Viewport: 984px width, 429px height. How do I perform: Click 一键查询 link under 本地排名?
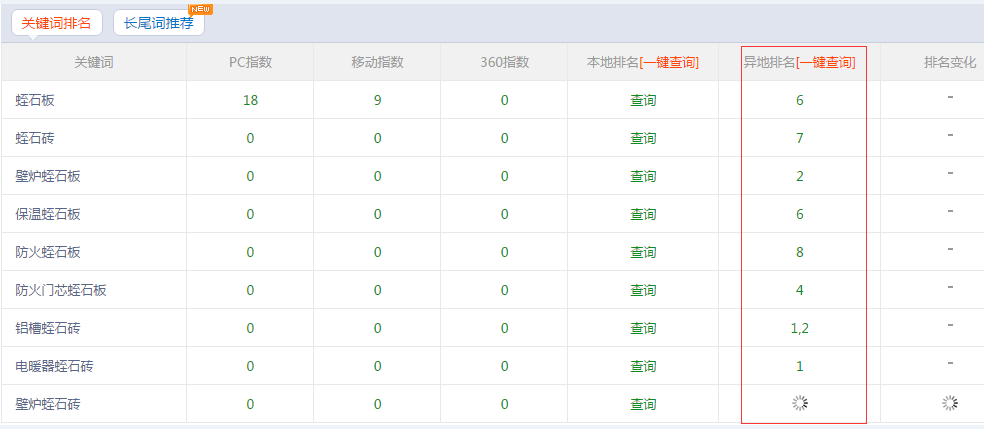[x=669, y=62]
